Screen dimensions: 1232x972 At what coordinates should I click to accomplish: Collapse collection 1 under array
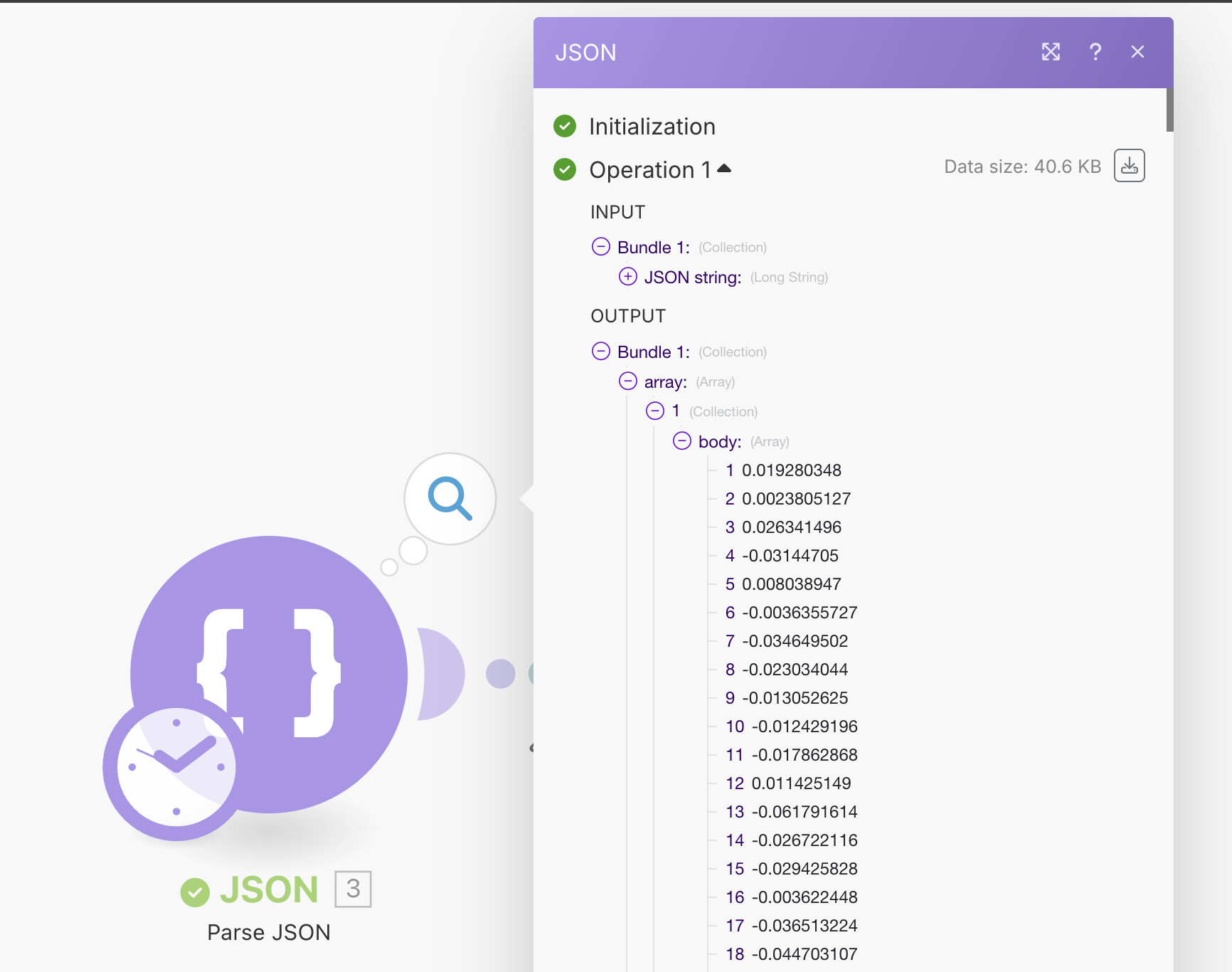[656, 411]
